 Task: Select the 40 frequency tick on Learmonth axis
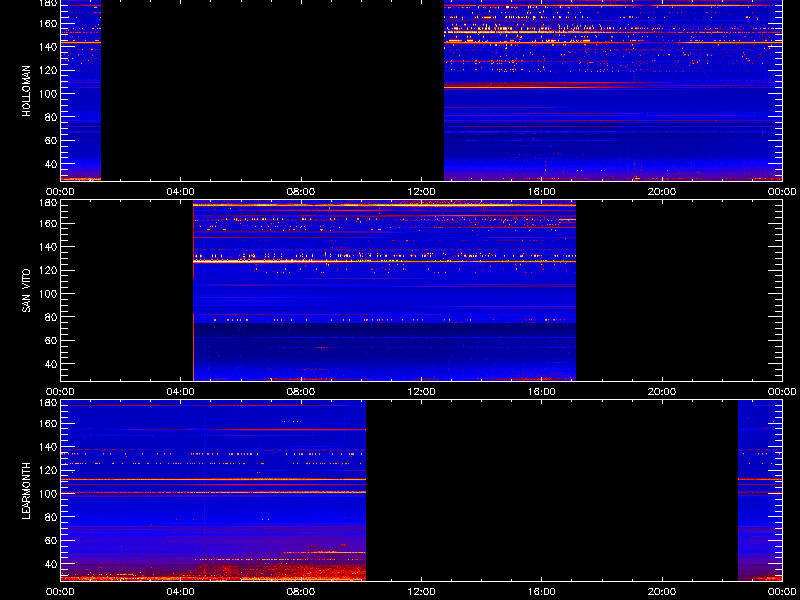pyautogui.click(x=52, y=564)
